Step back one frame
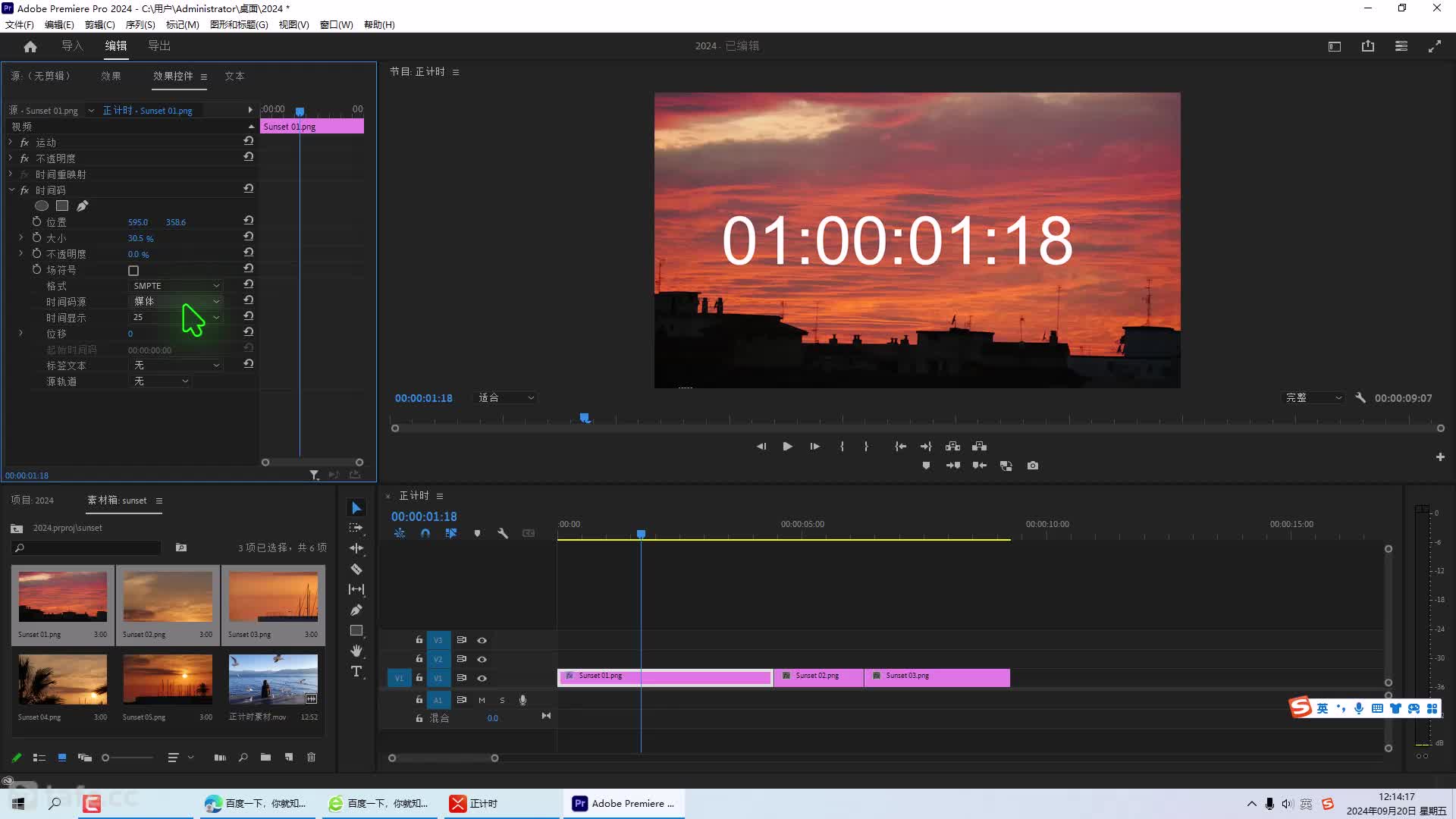This screenshot has width=1456, height=819. [761, 447]
